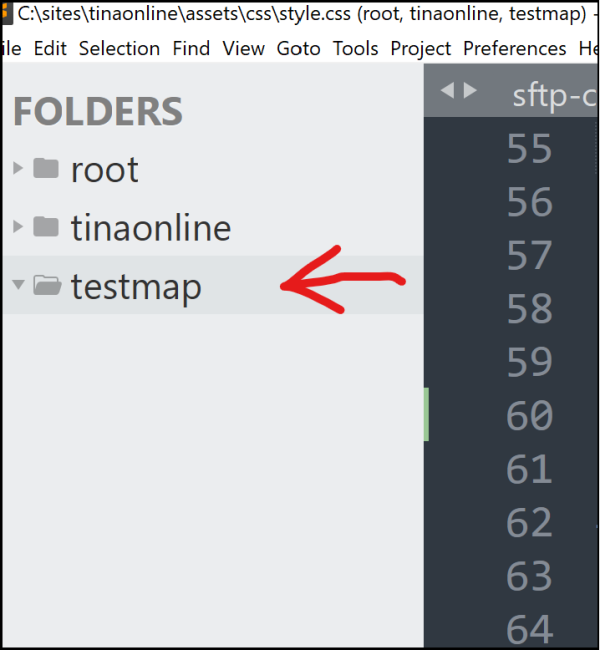The height and width of the screenshot is (650, 600).
Task: Open the Goto menu
Action: (298, 48)
